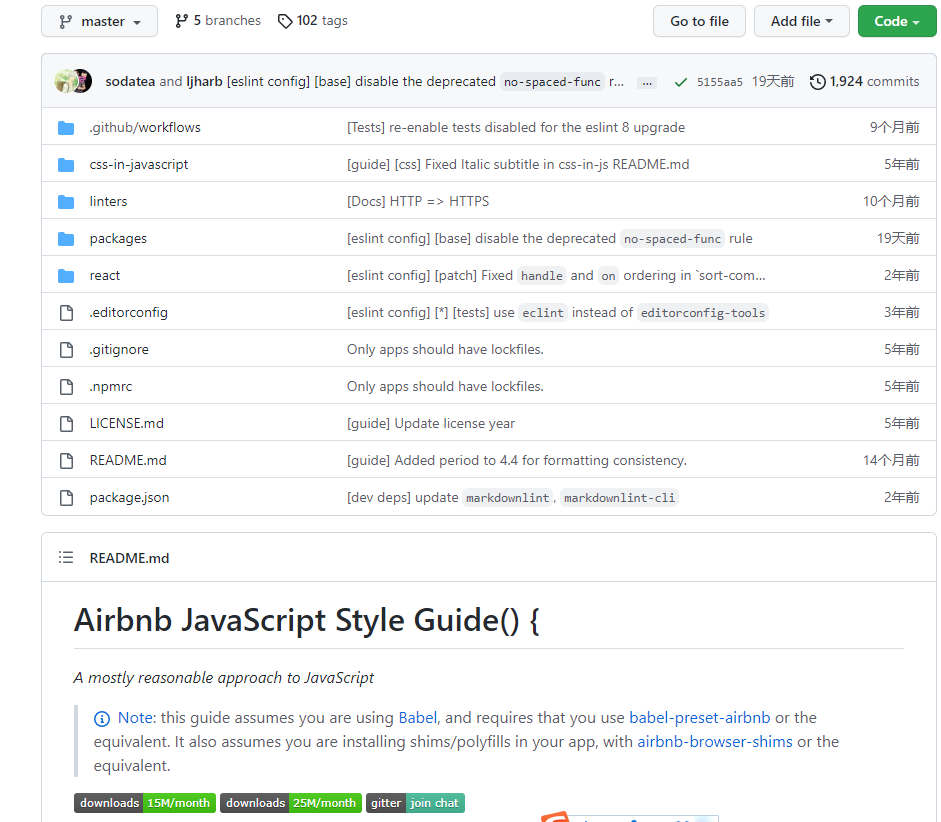This screenshot has height=822, width=941.
Task: Click the Go to file button
Action: [x=699, y=22]
